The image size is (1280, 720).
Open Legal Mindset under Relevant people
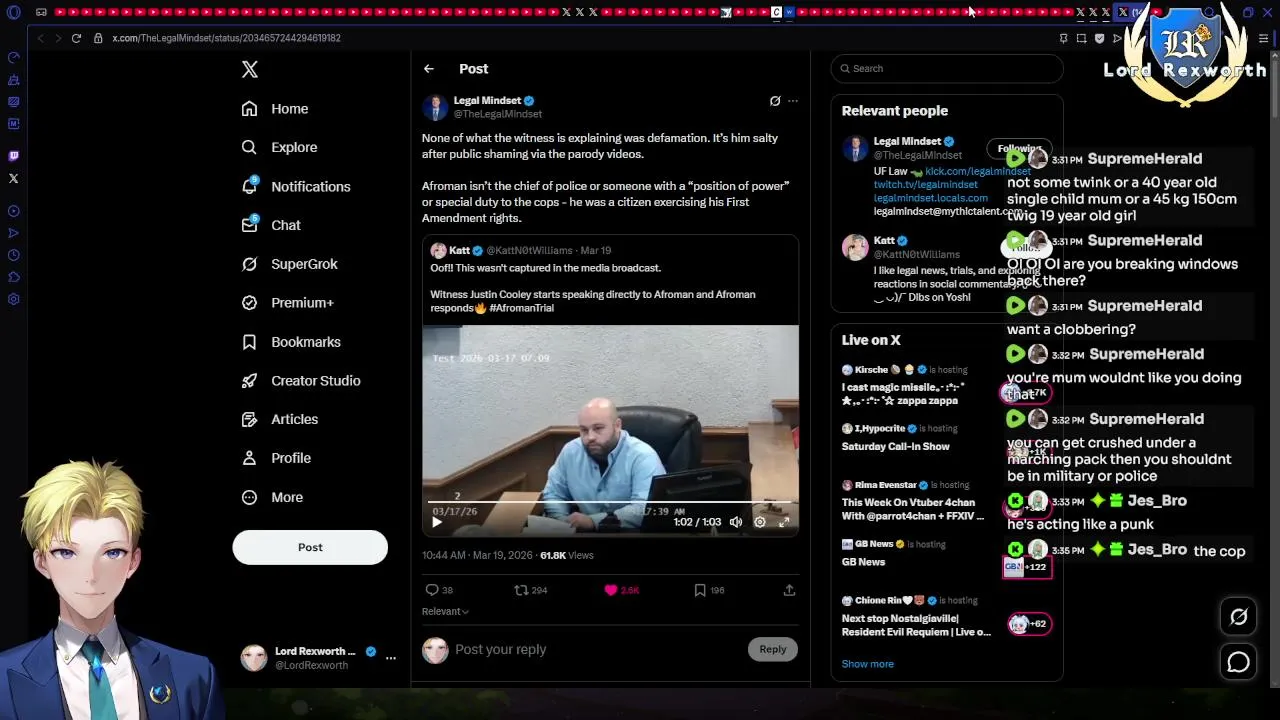[x=907, y=141]
